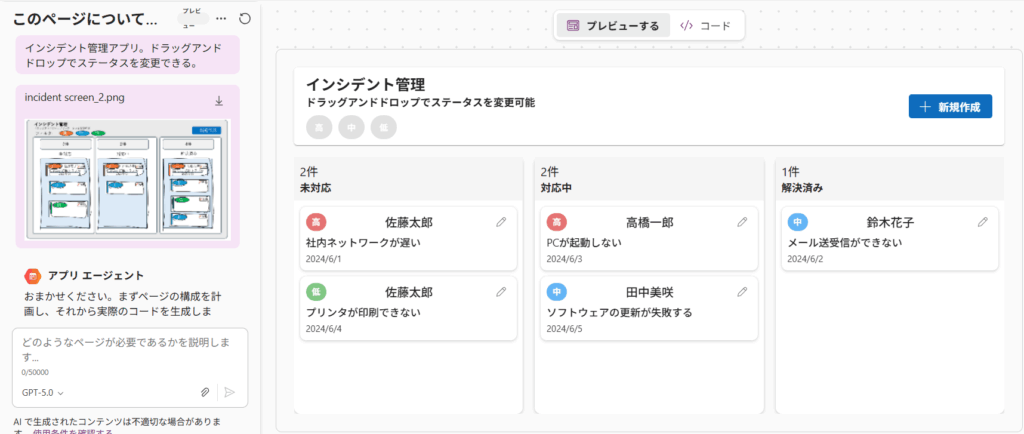Click edit pencil on 田中美咲 card
This screenshot has width=1024, height=434.
click(x=742, y=292)
